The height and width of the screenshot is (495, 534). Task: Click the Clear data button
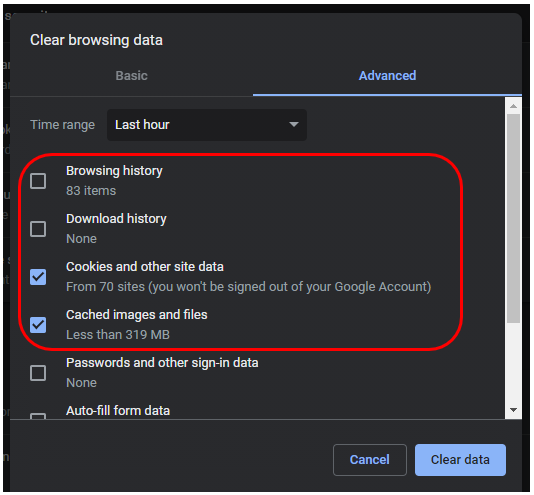pyautogui.click(x=460, y=460)
